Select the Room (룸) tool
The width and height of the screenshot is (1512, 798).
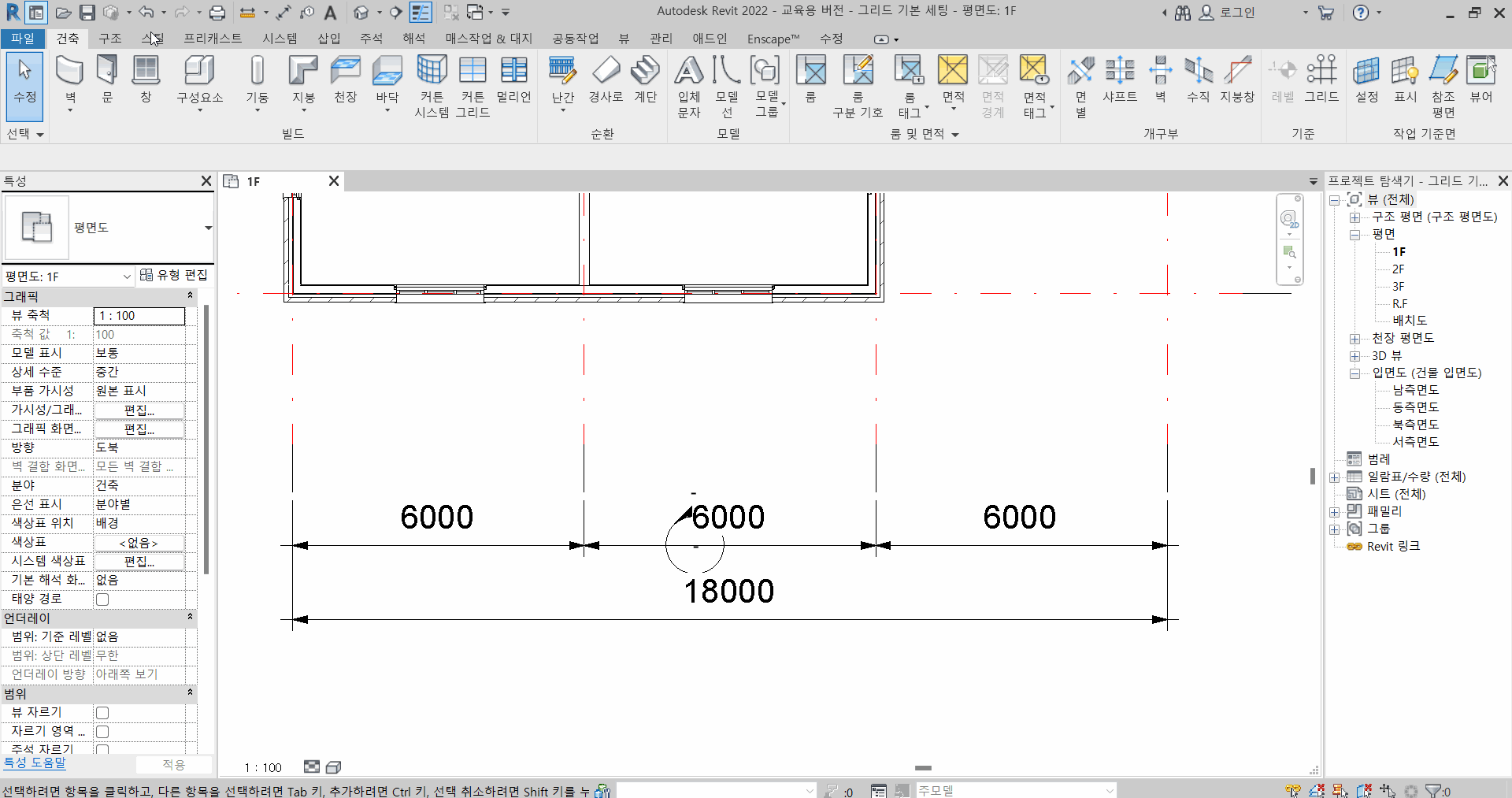pyautogui.click(x=810, y=80)
